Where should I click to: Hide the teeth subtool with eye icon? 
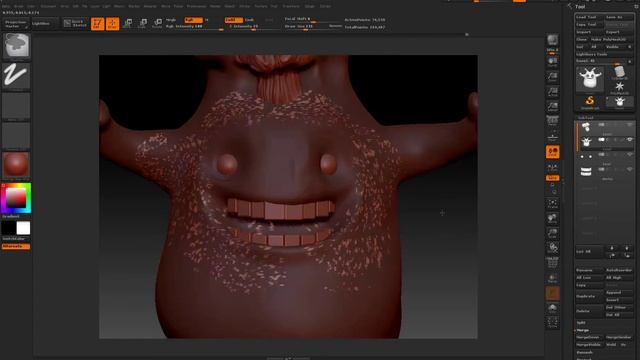630,169
